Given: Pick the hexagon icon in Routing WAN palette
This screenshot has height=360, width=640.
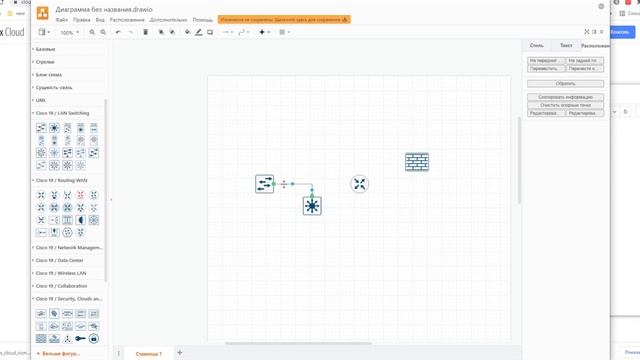Looking at the screenshot, I should point(67,233).
